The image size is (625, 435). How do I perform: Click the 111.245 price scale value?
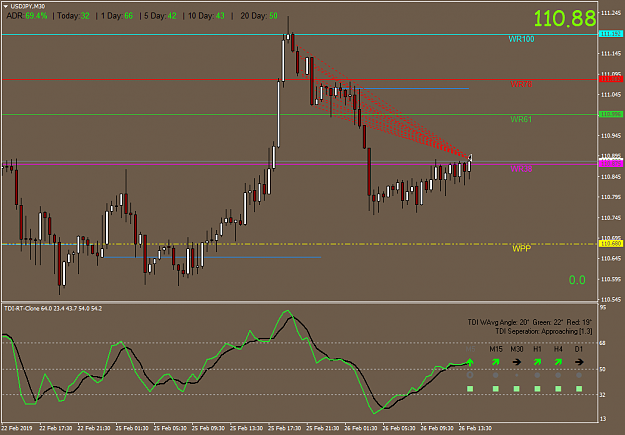click(611, 13)
